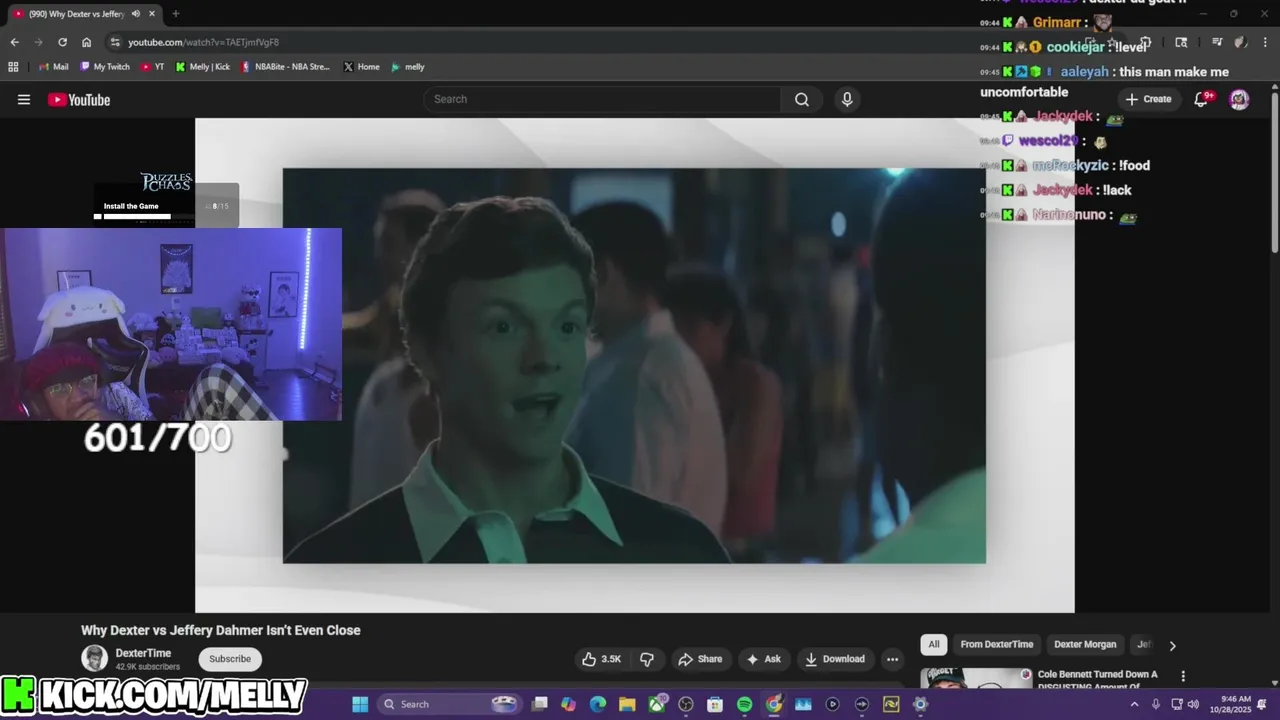Open the volume tray icon
Viewport: 1280px width, 720px height.
pyautogui.click(x=1193, y=704)
